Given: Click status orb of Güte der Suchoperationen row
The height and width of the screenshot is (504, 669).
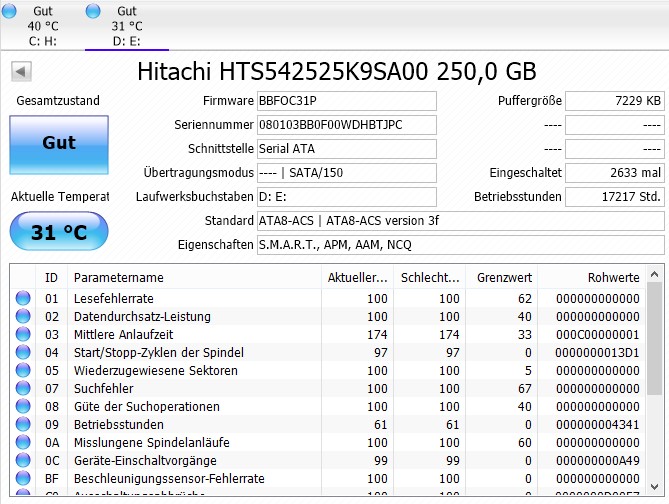Looking at the screenshot, I should [23, 406].
